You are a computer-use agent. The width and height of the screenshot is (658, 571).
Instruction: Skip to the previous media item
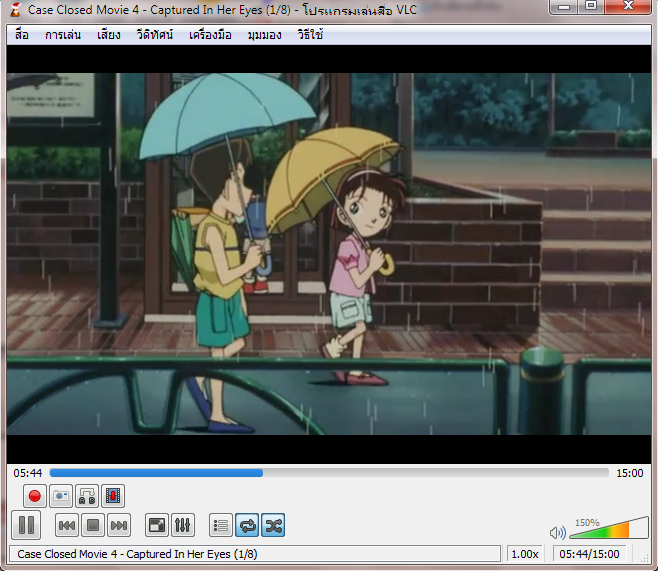point(67,525)
